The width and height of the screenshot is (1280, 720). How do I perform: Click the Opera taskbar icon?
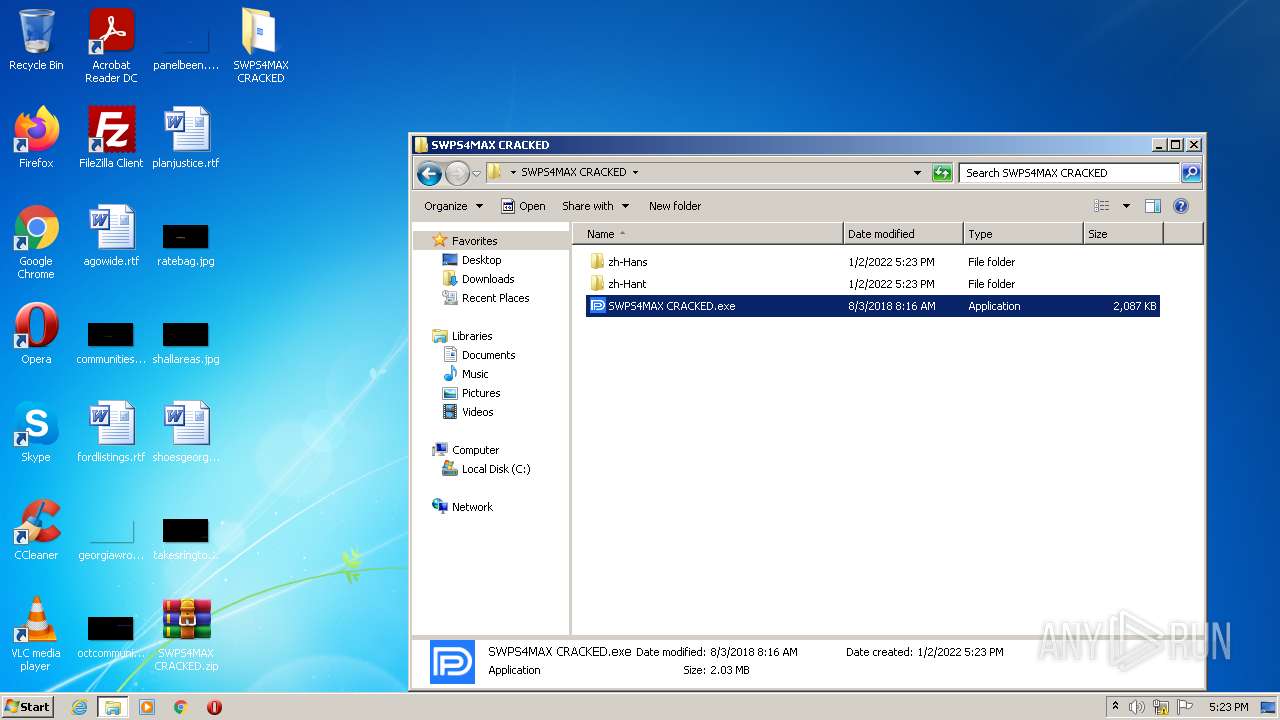(x=214, y=707)
